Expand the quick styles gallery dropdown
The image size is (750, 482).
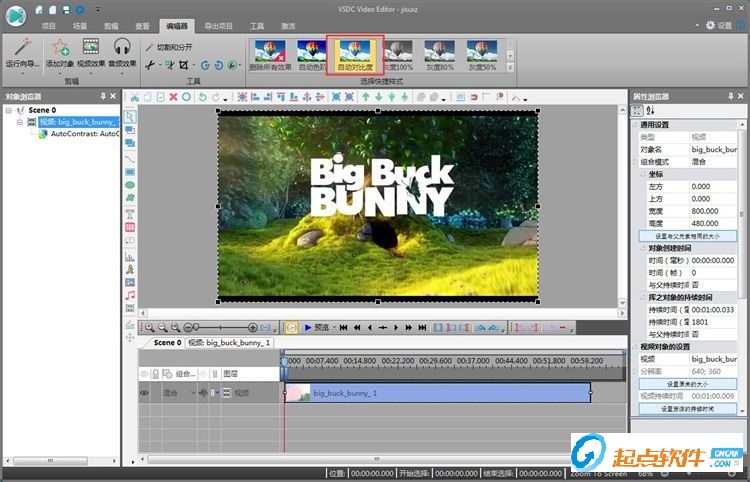pos(510,68)
